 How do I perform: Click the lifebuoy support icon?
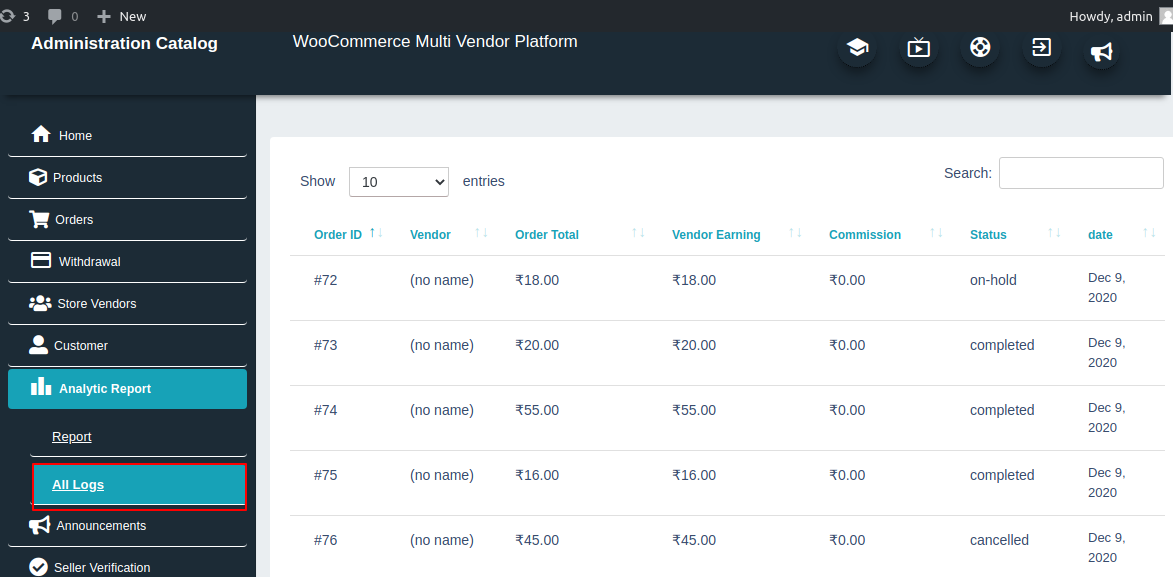[x=980, y=47]
